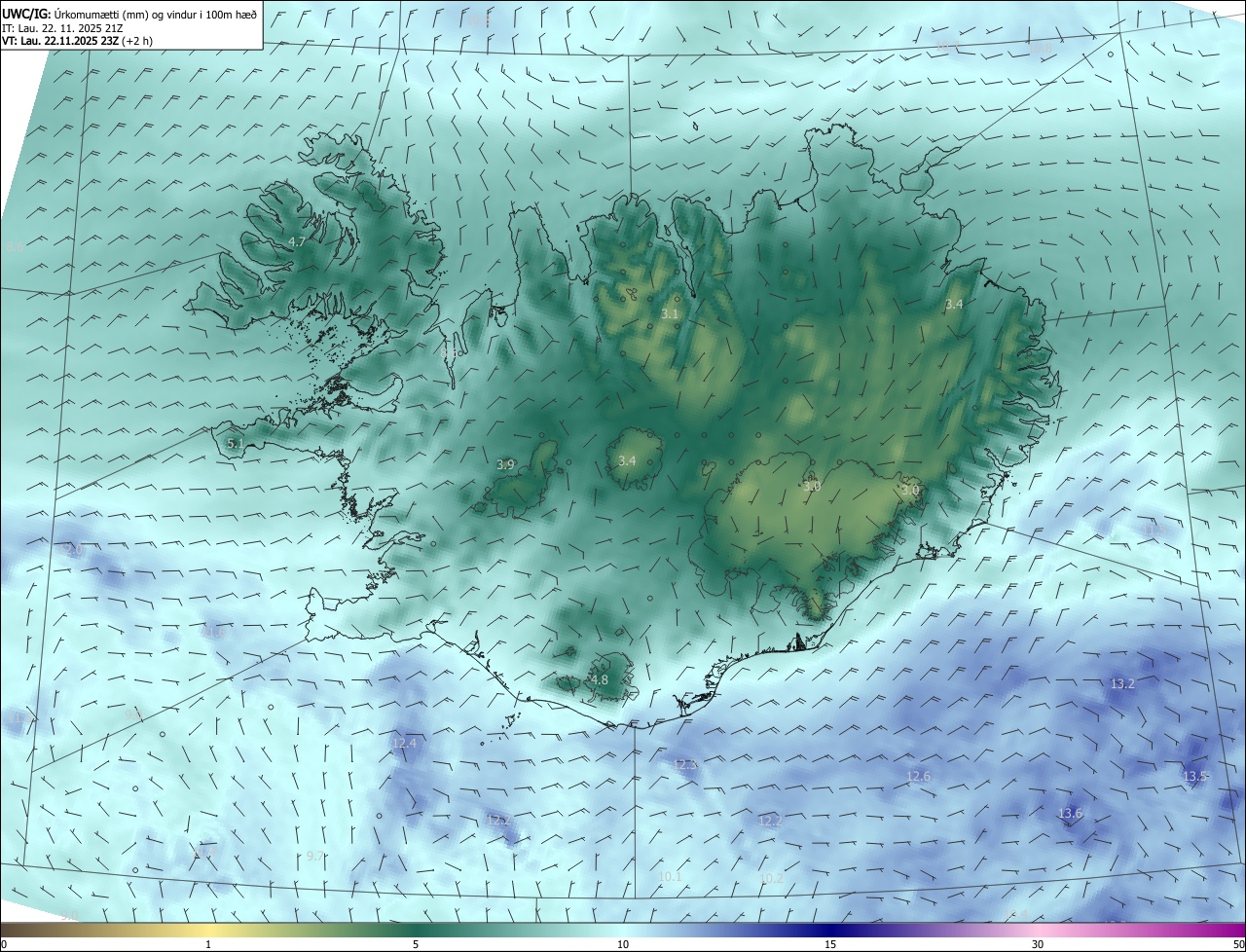This screenshot has height=952, width=1246.
Task: Select the 13.2 value label in the southeast
Action: (1122, 684)
